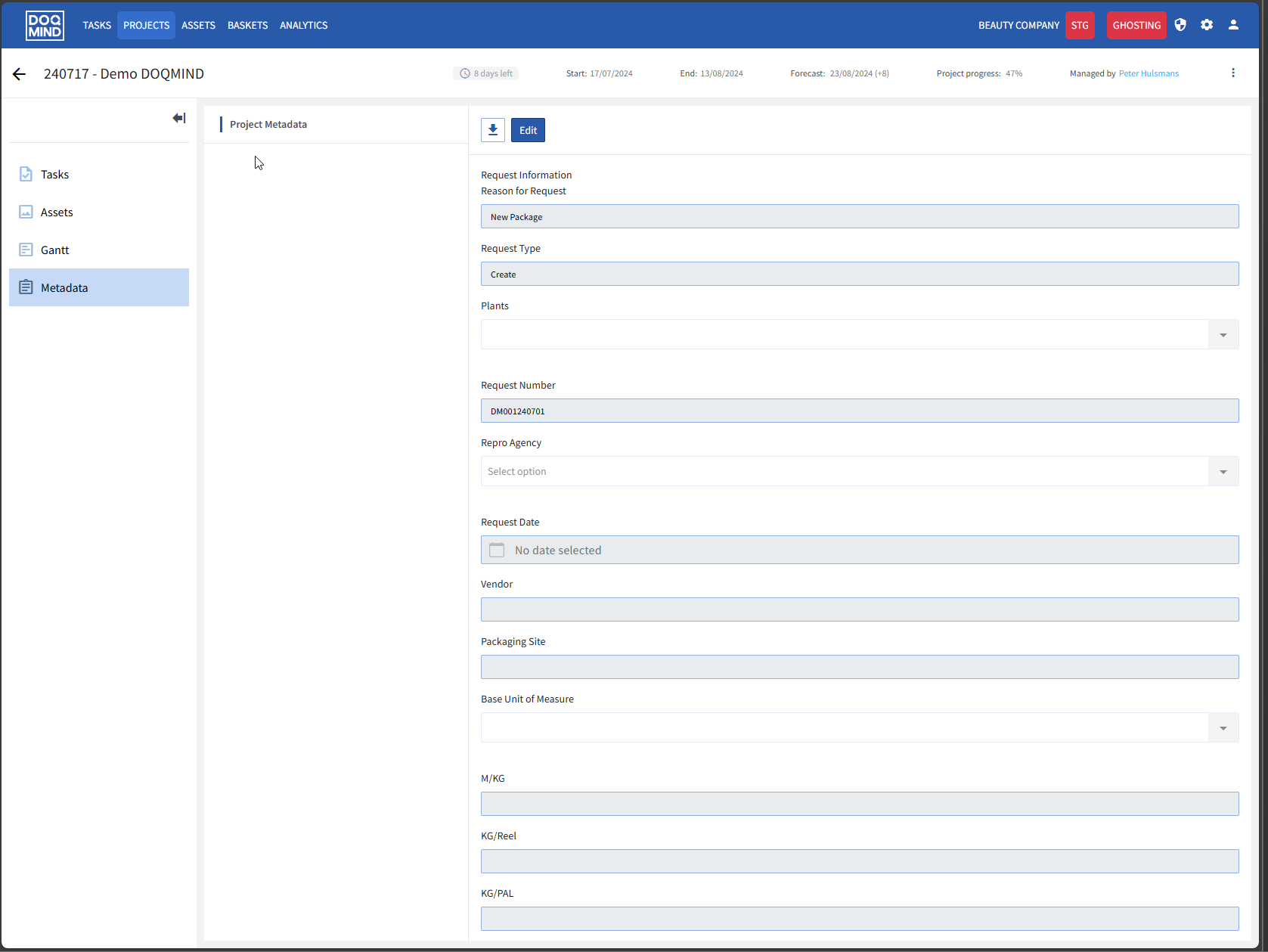Switch to the Gantt view
The height and width of the screenshot is (952, 1268).
coord(54,250)
